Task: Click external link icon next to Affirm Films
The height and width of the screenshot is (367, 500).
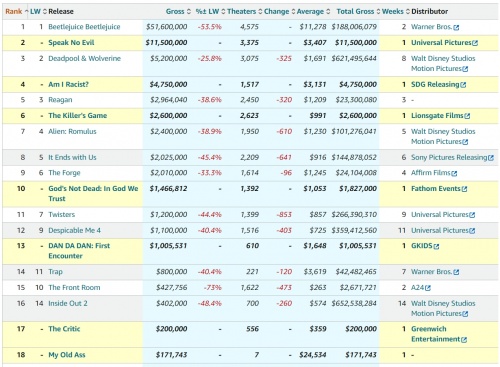Action: point(454,174)
